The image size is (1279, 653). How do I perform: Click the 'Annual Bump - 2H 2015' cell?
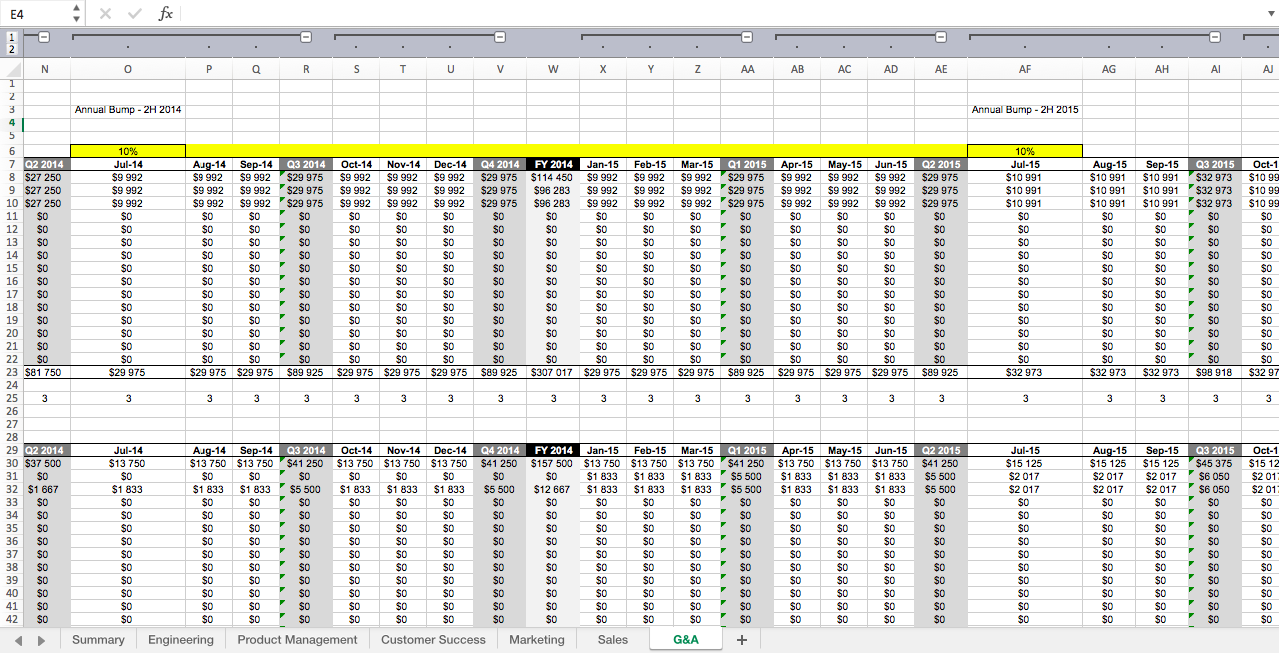pos(1025,109)
